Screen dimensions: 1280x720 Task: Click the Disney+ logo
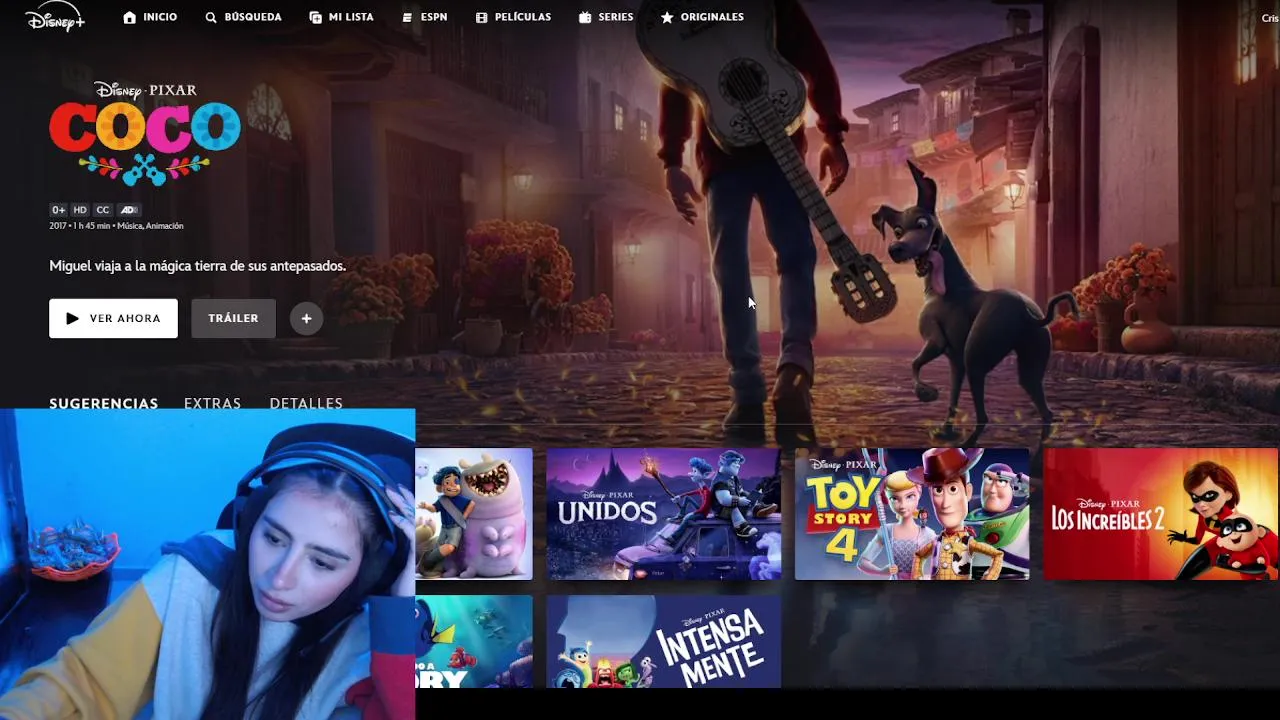tap(55, 17)
